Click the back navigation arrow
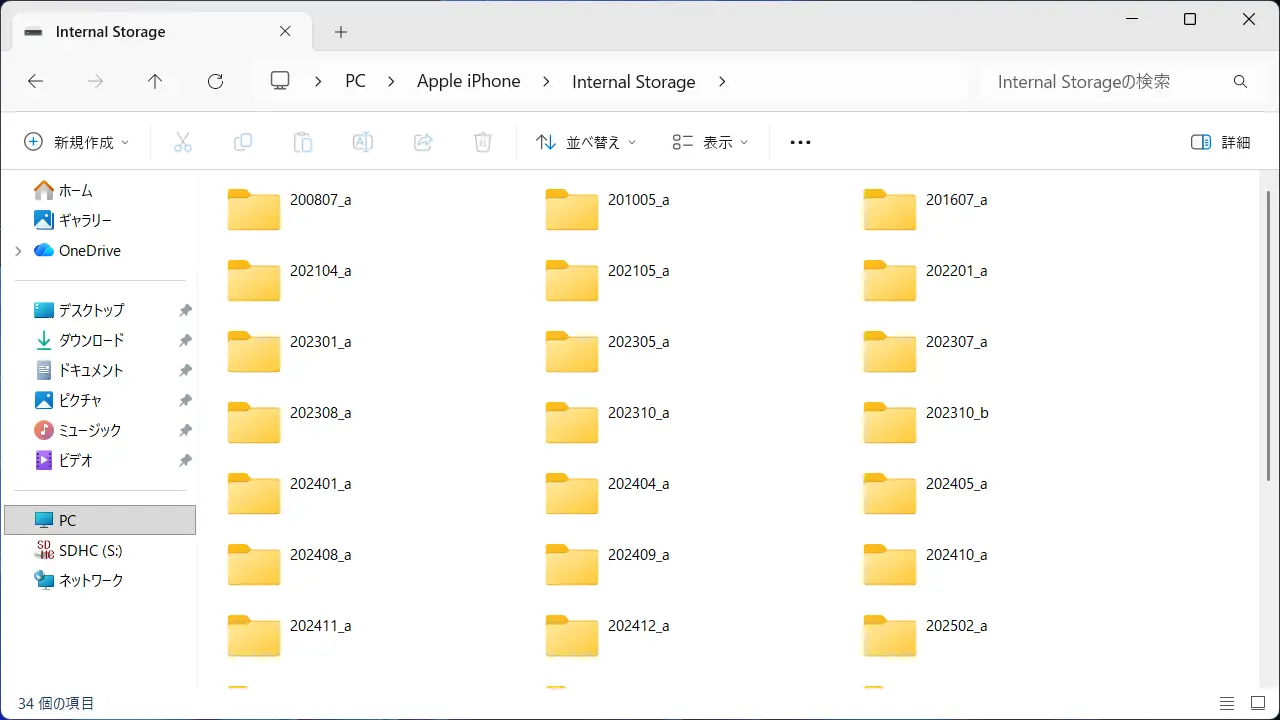 [36, 82]
